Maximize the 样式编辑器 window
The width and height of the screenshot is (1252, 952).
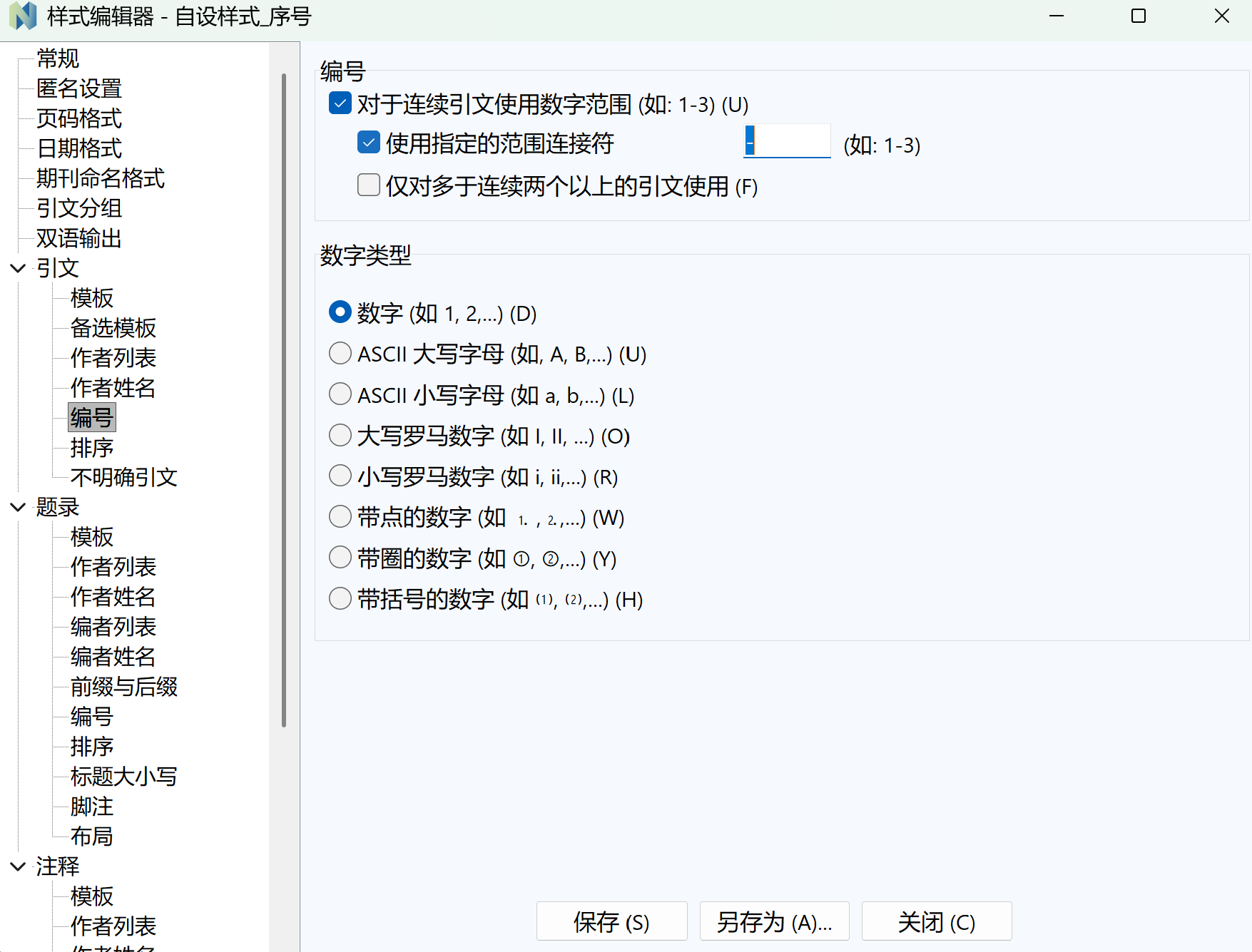coord(1139,16)
